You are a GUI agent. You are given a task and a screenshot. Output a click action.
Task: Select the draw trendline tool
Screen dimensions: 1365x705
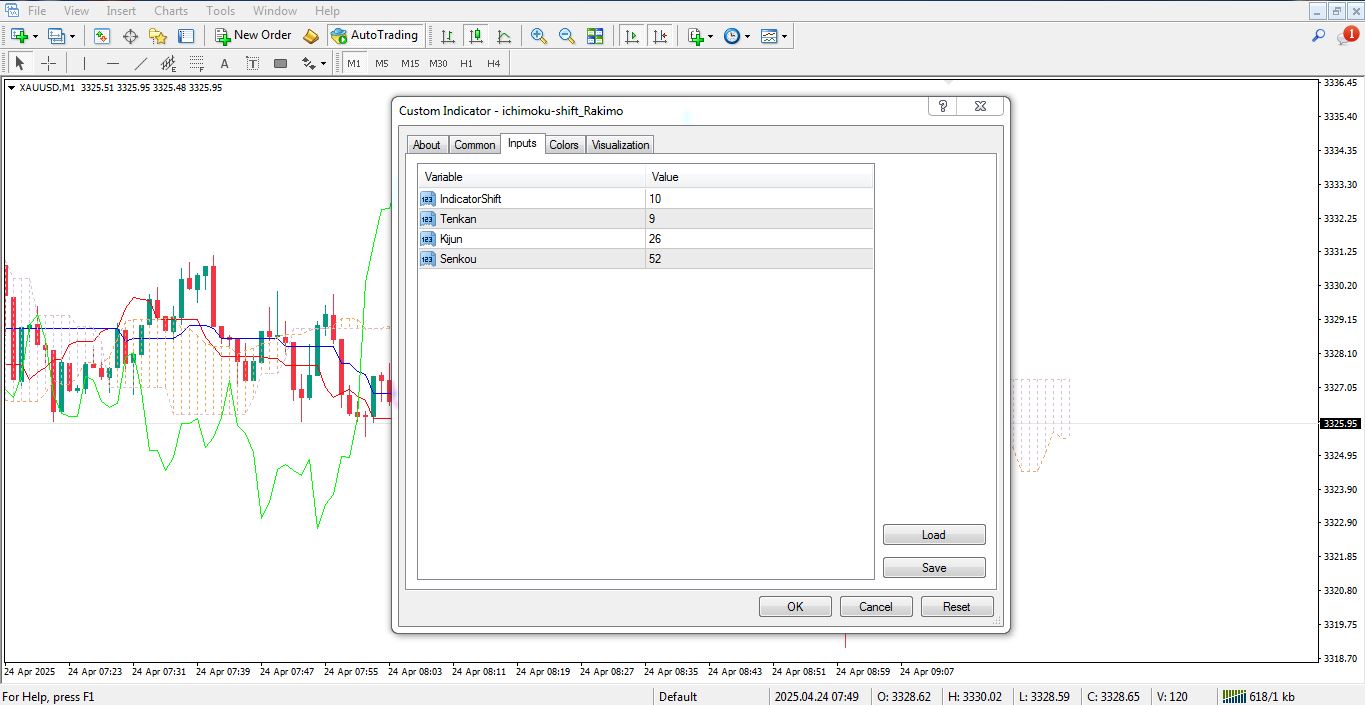[141, 63]
